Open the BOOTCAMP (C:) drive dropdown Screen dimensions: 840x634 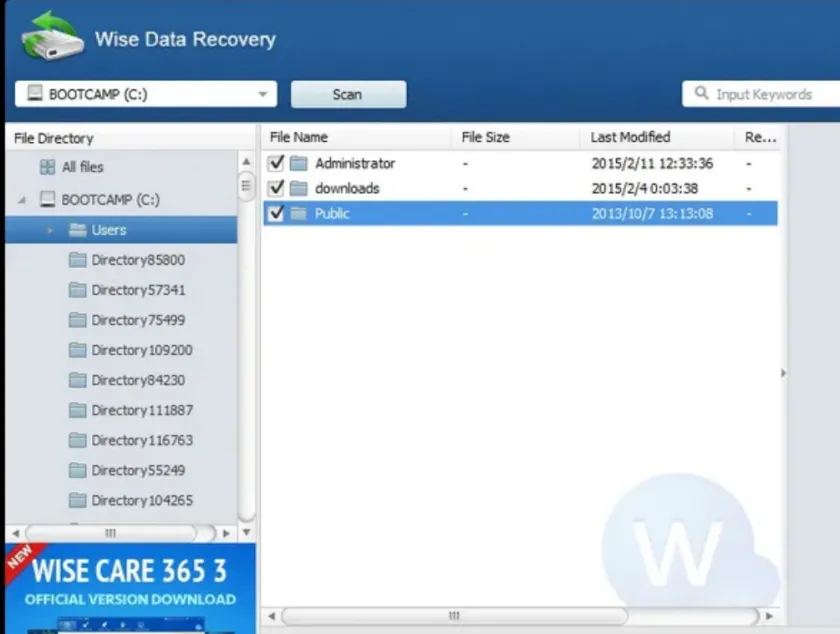tap(264, 94)
